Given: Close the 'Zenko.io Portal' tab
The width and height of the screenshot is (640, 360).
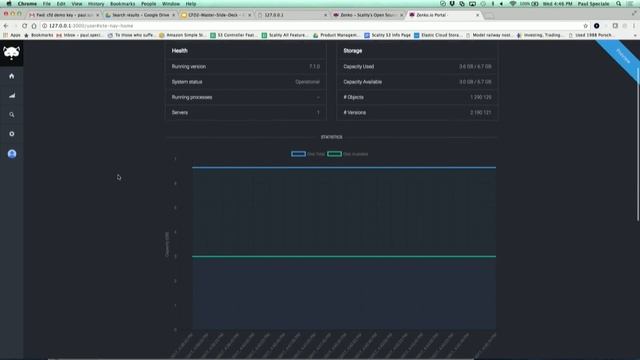Looking at the screenshot, I should coord(478,15).
